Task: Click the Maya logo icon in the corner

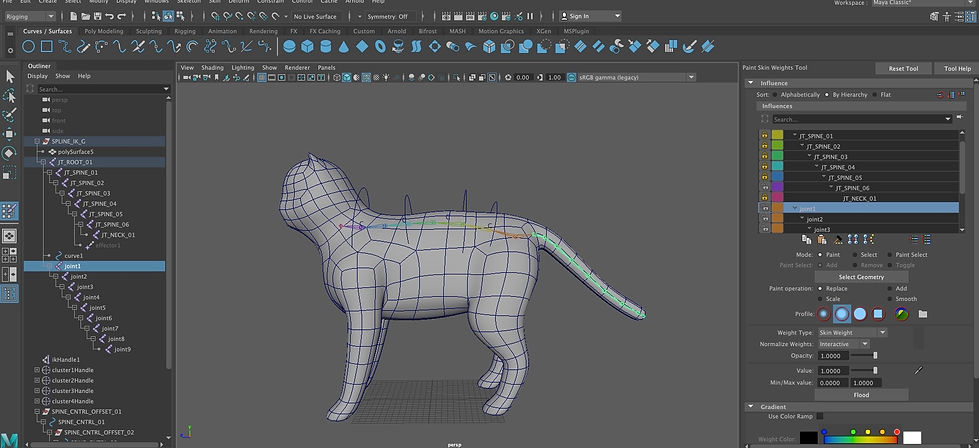Action: pyautogui.click(x=9, y=439)
